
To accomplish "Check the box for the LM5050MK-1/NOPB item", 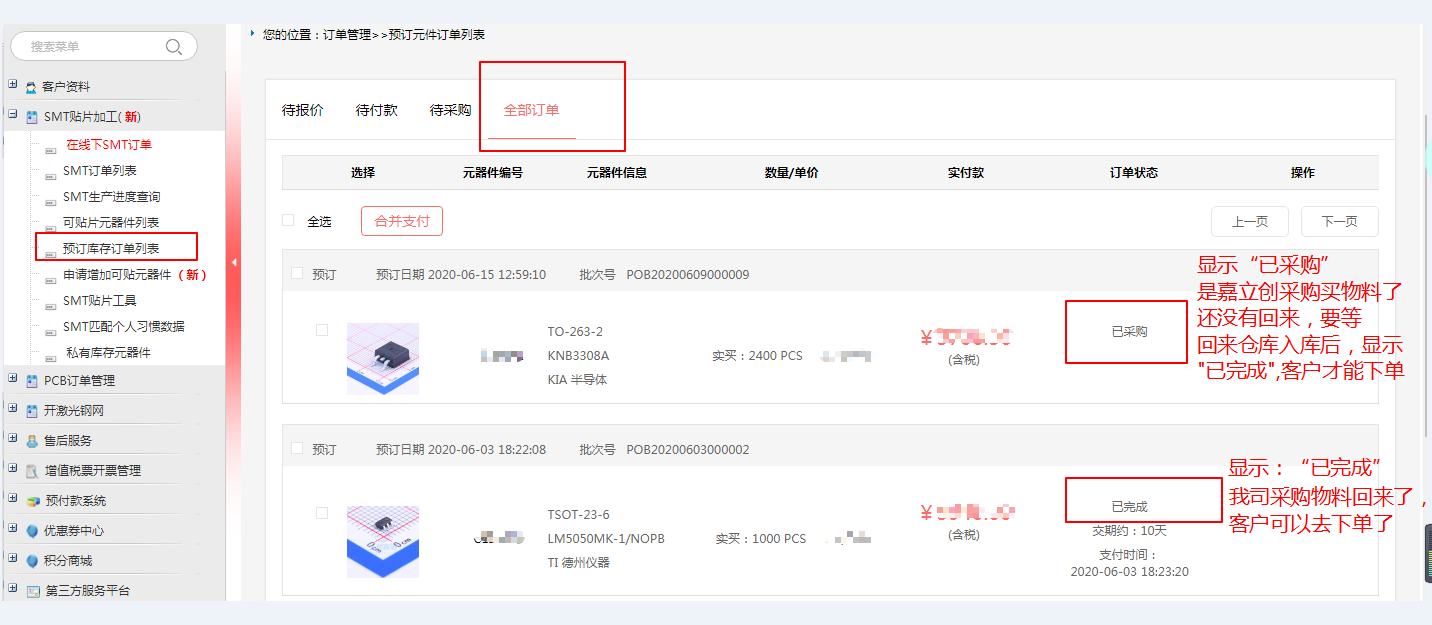I will [x=322, y=513].
